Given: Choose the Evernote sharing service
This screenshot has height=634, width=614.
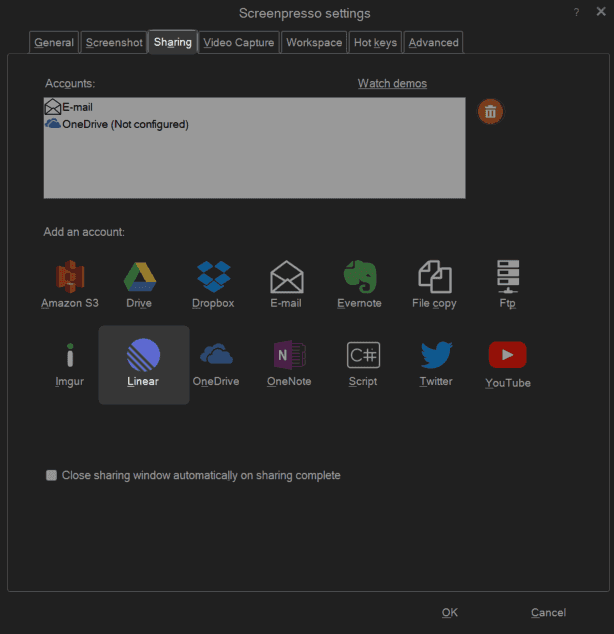Looking at the screenshot, I should point(359,284).
